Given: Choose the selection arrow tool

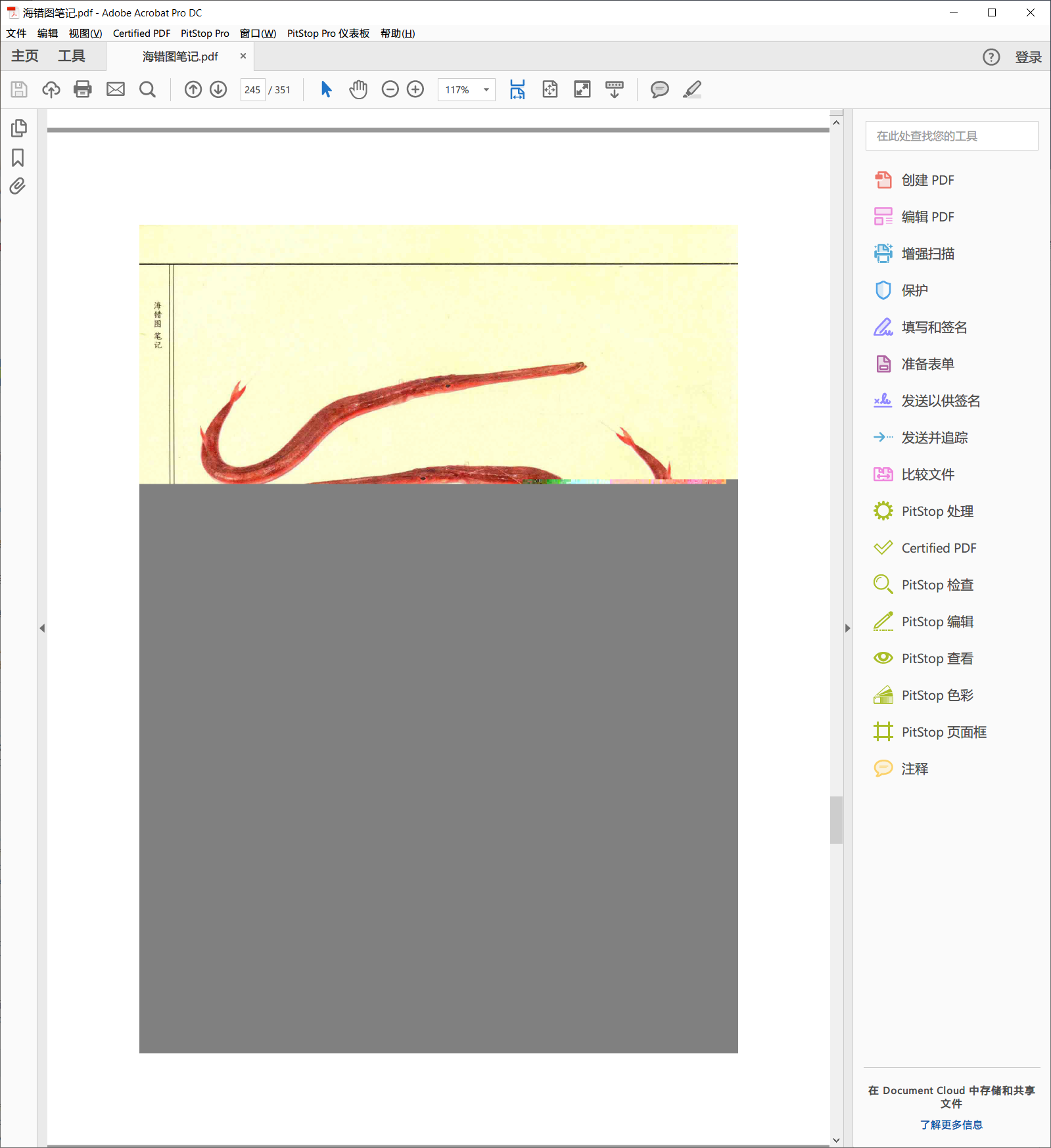Looking at the screenshot, I should [x=326, y=89].
